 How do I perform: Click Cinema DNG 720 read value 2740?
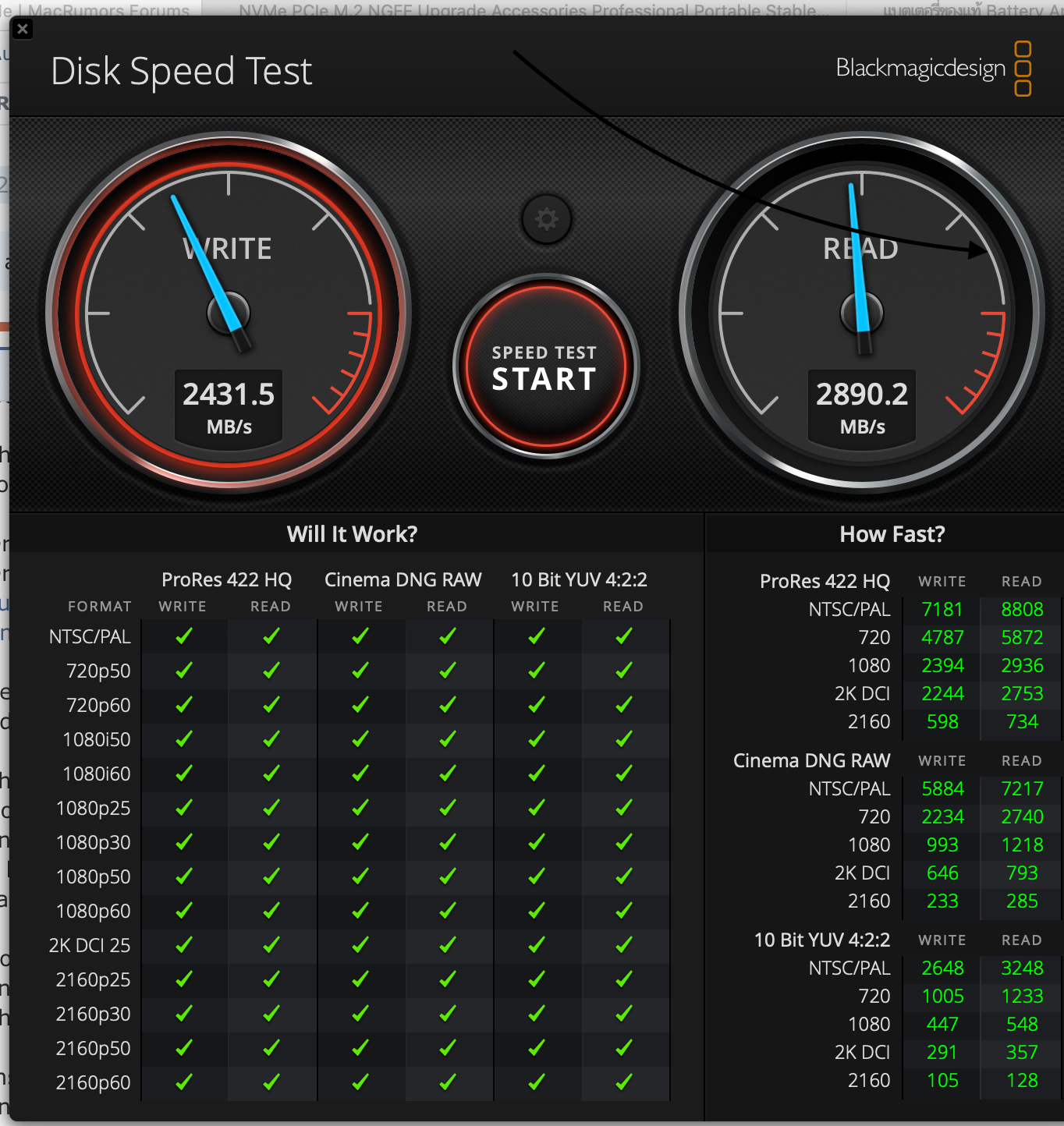[x=1022, y=817]
